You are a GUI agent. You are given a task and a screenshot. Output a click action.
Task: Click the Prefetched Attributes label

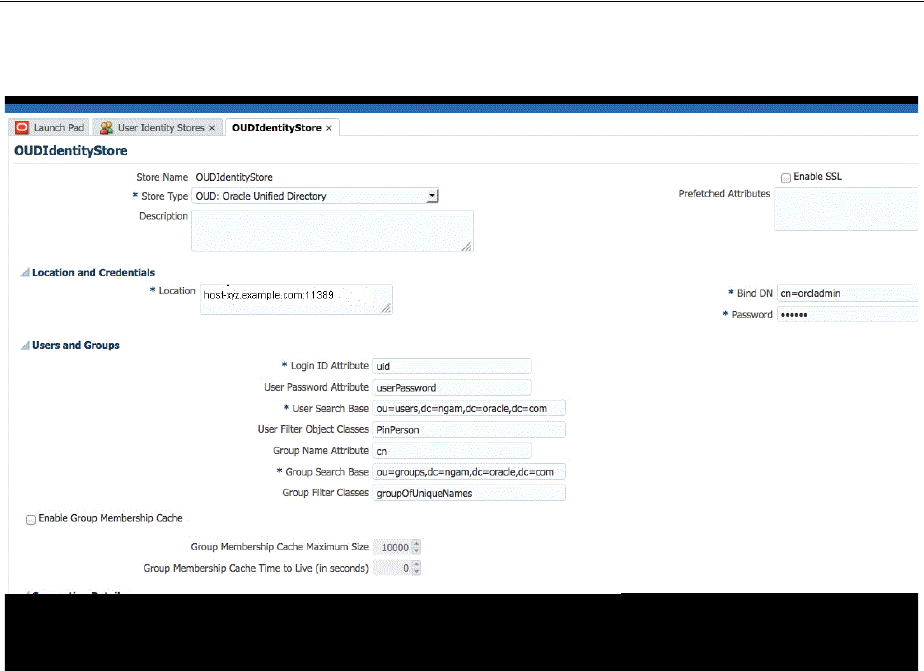click(724, 193)
